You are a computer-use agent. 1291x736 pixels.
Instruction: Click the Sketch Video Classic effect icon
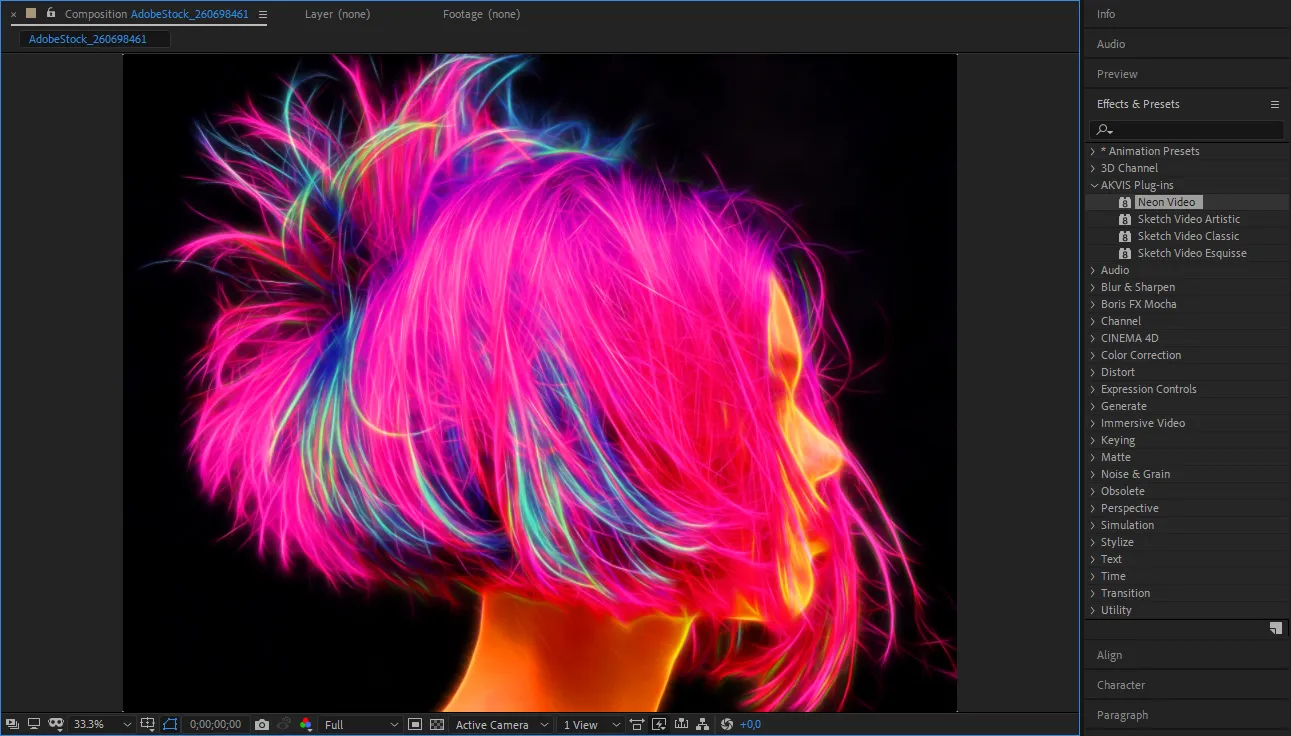[1125, 236]
